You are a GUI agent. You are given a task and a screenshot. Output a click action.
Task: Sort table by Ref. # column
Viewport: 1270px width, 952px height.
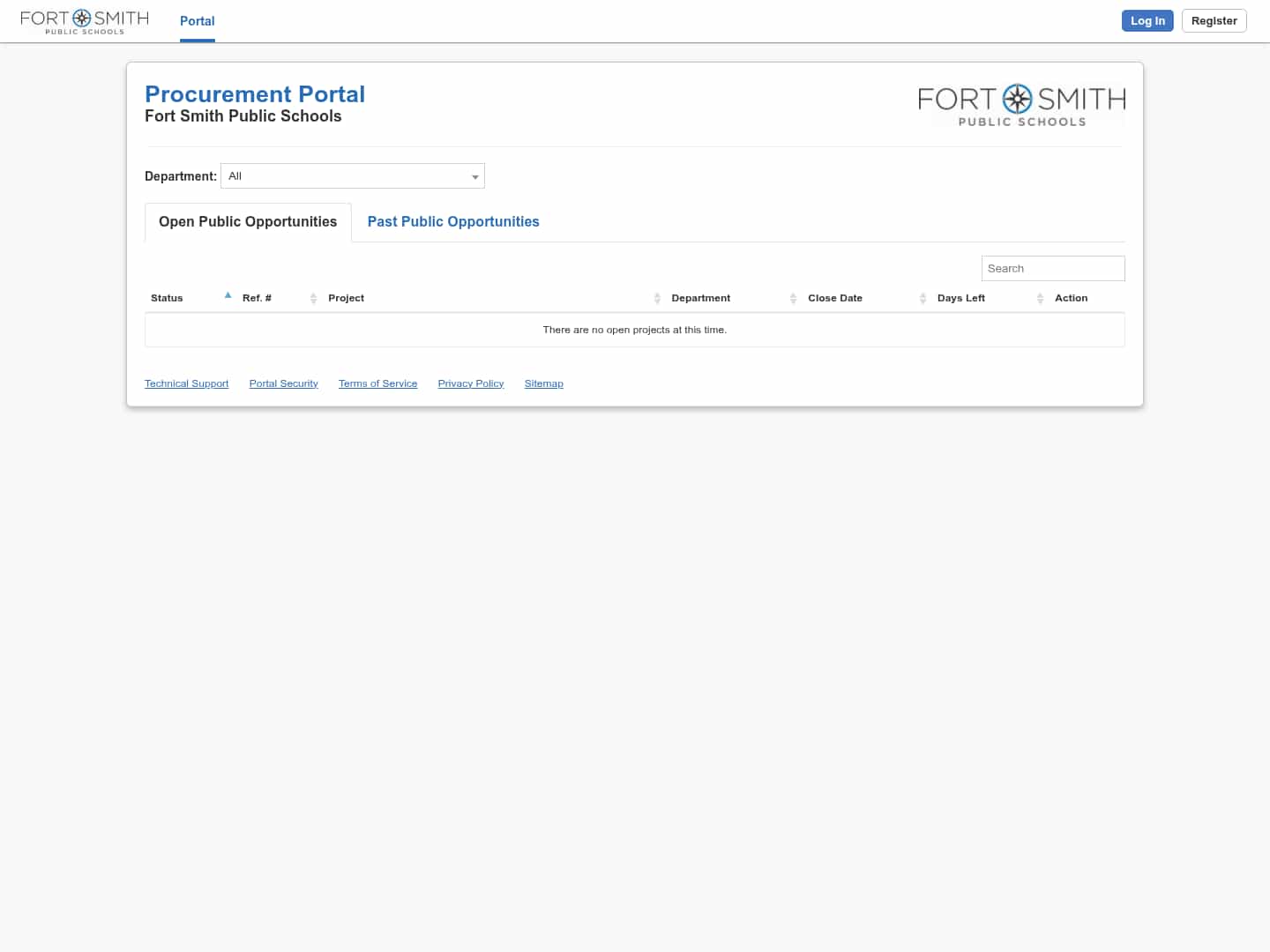click(279, 298)
